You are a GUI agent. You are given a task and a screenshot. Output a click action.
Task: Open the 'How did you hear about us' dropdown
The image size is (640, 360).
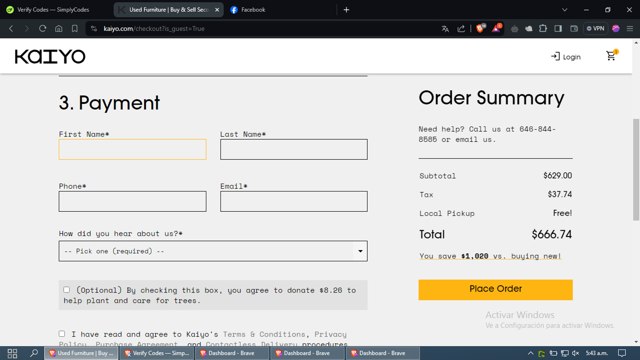[213, 251]
